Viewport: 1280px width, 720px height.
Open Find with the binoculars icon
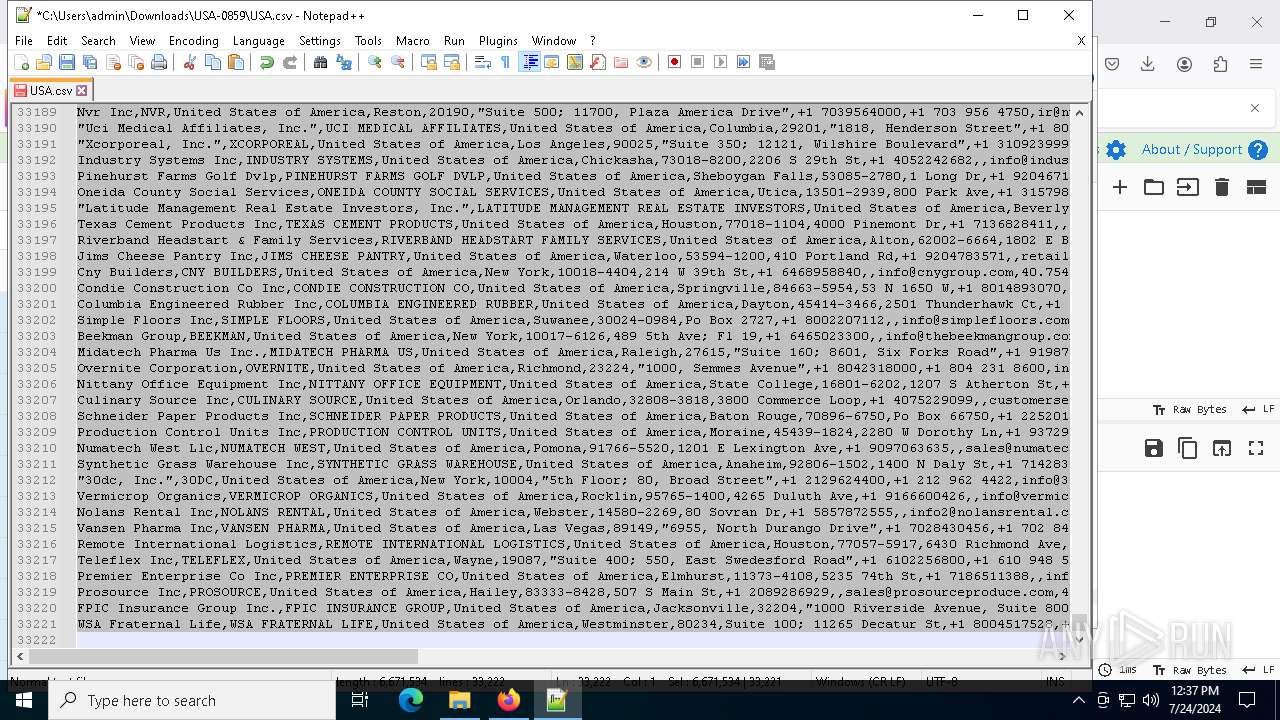pos(320,62)
